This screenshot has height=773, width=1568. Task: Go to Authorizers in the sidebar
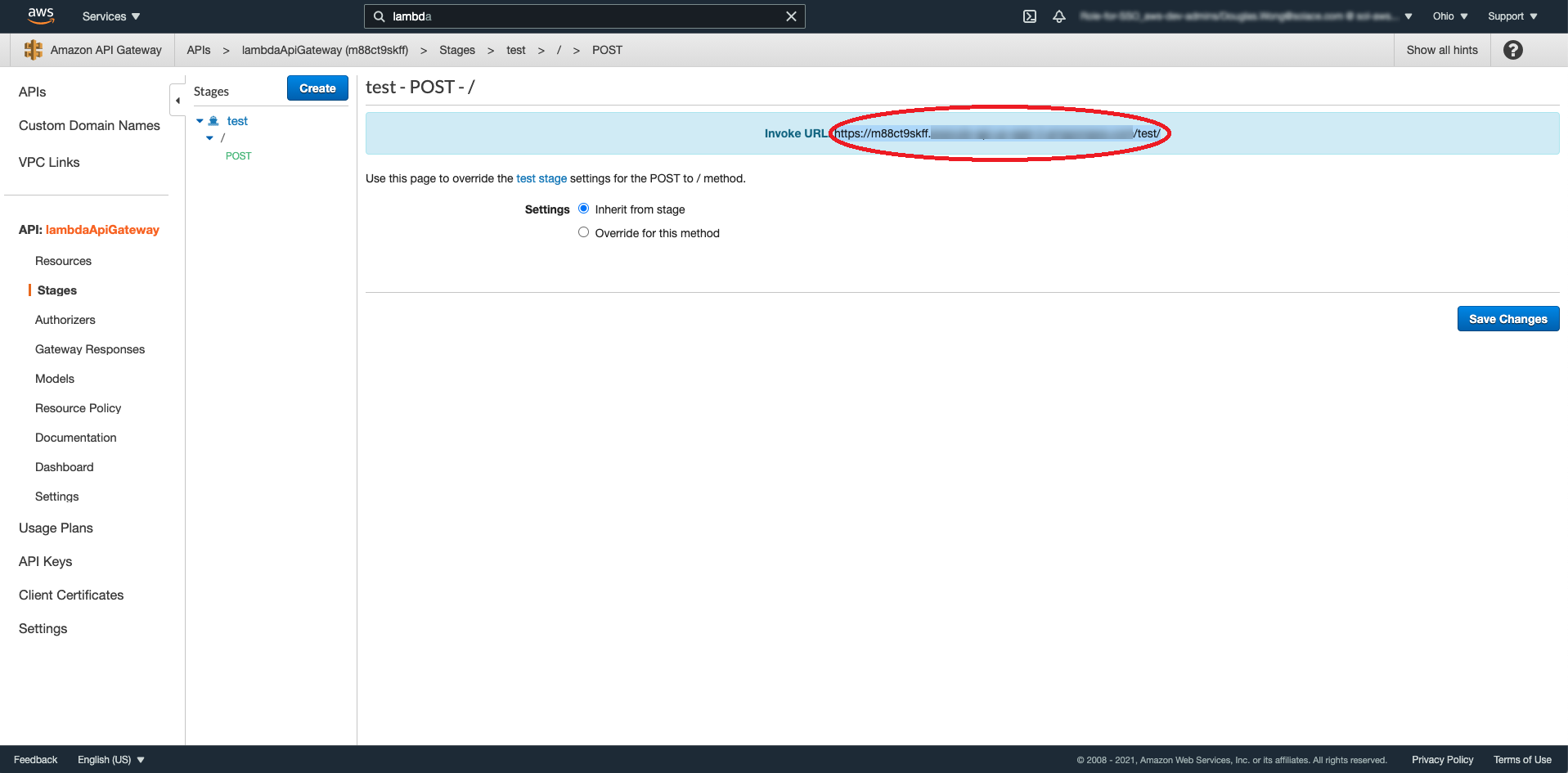tap(65, 320)
